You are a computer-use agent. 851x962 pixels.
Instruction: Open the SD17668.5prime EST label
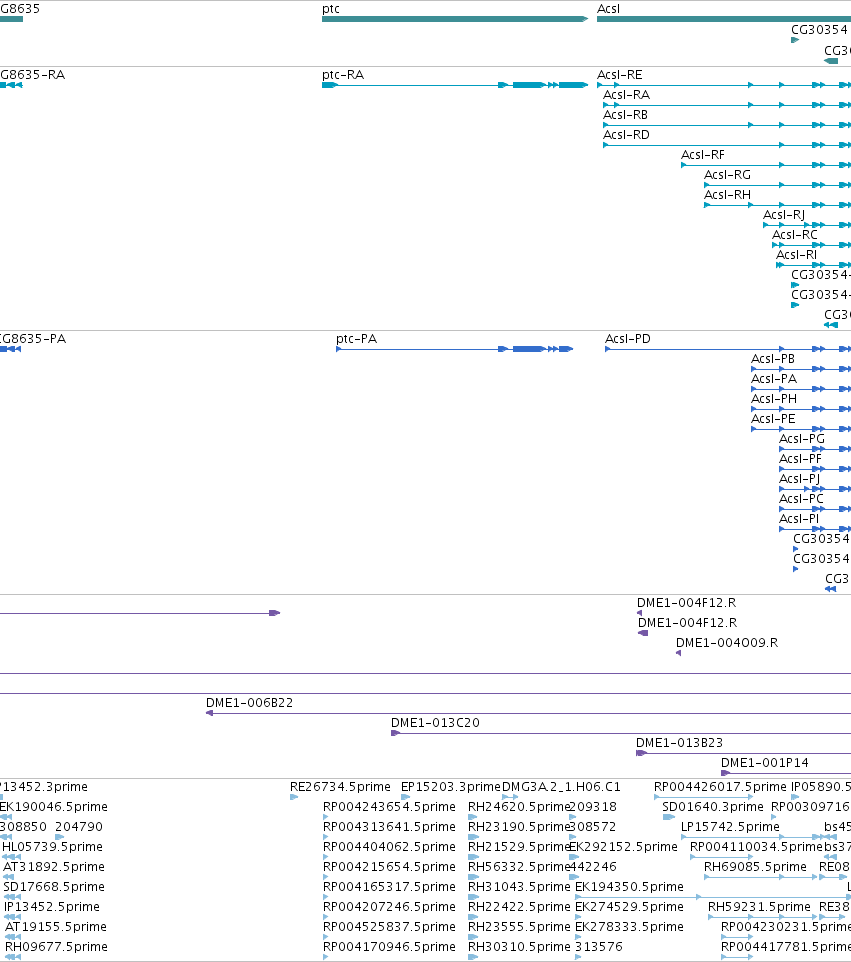[54, 887]
